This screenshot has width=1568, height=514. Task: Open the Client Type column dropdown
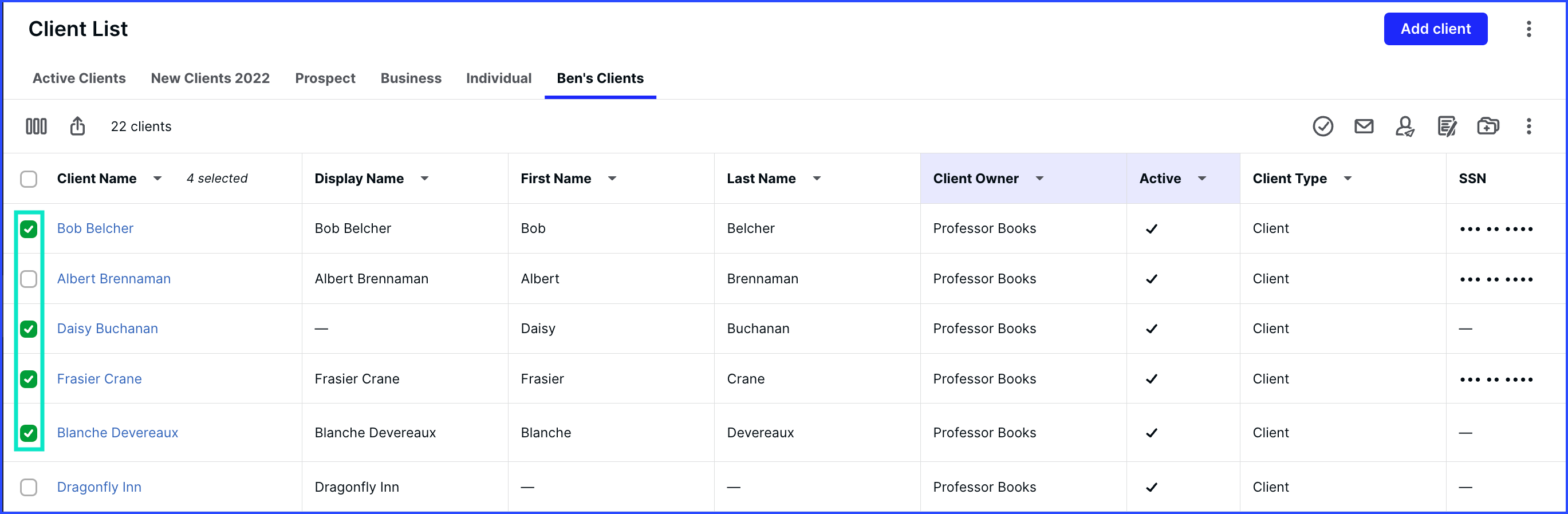pos(1348,179)
